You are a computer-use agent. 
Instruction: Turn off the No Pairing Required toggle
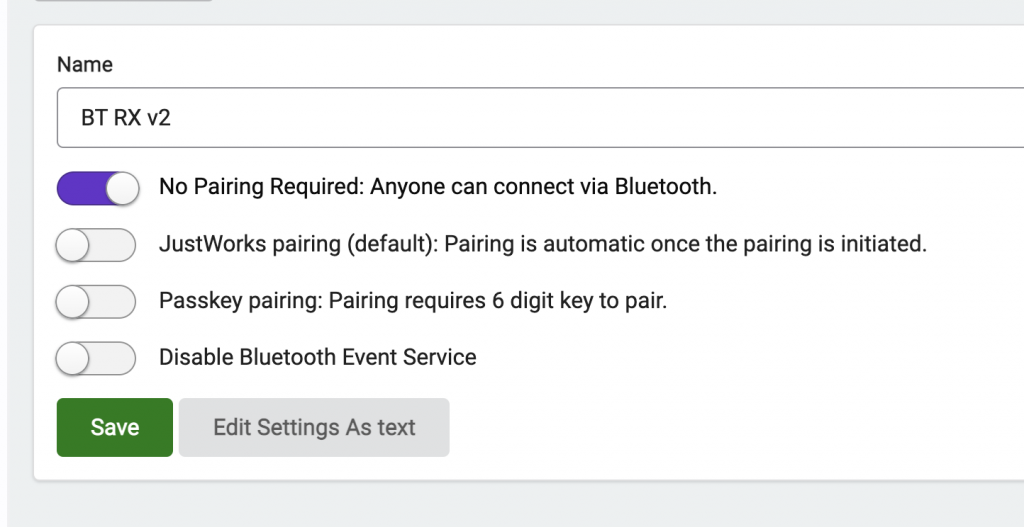coord(96,188)
